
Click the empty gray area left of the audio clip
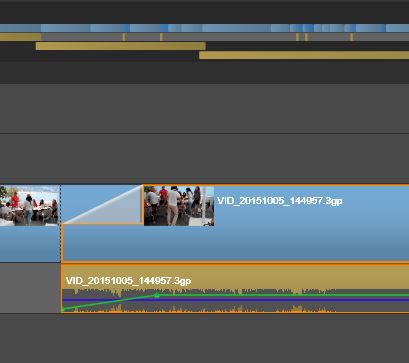pyautogui.click(x=30, y=288)
